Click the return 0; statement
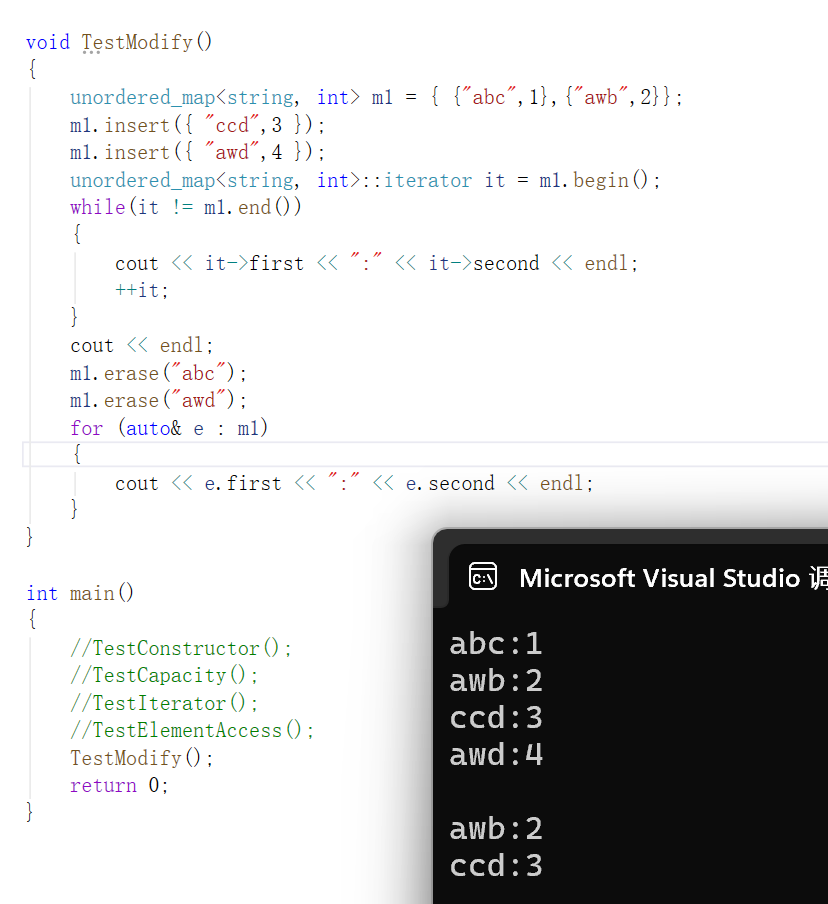 coord(119,785)
